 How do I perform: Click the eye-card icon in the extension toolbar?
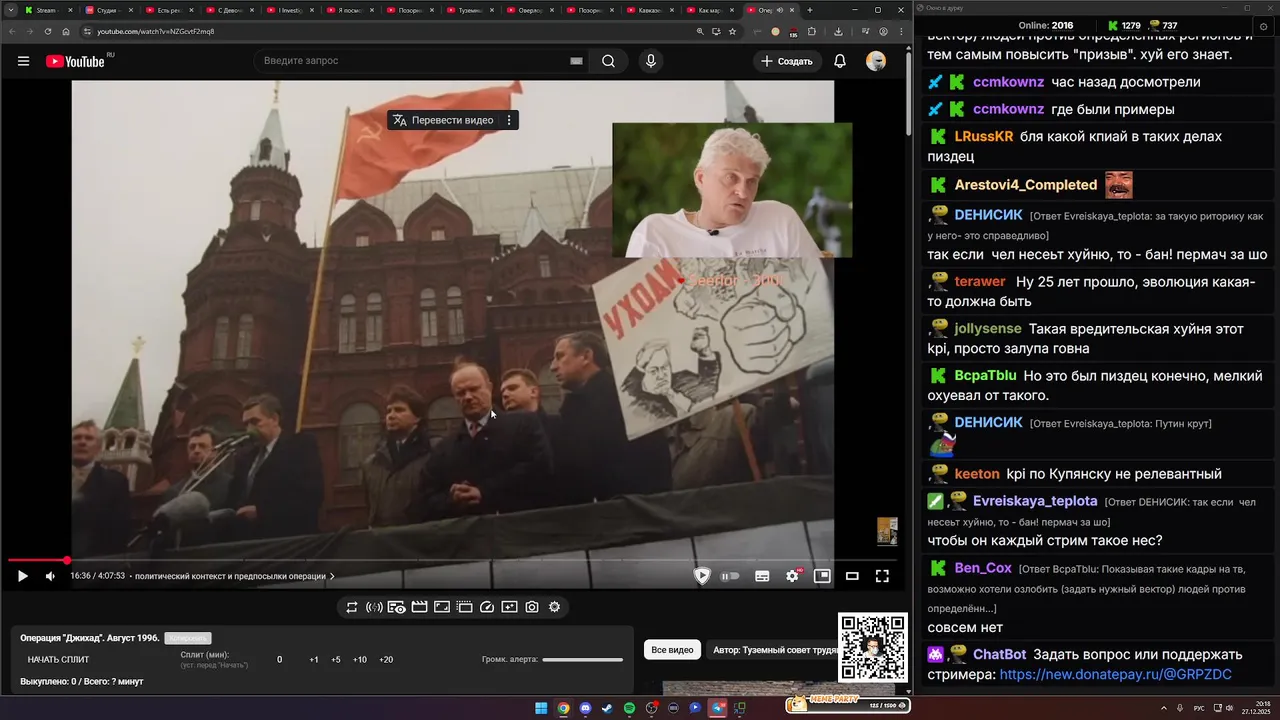(x=396, y=607)
